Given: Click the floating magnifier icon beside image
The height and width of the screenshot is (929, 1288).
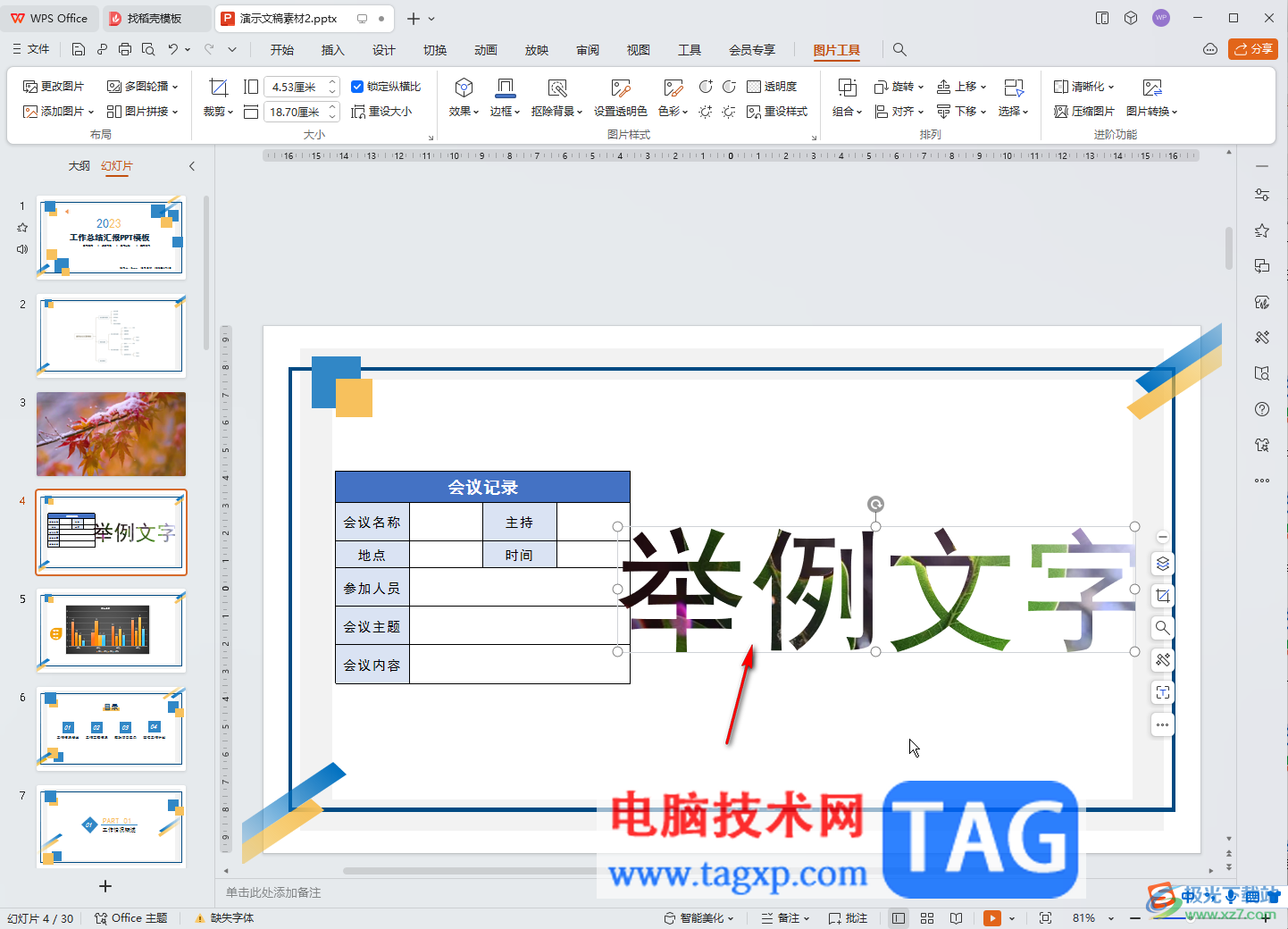Looking at the screenshot, I should click(x=1162, y=628).
